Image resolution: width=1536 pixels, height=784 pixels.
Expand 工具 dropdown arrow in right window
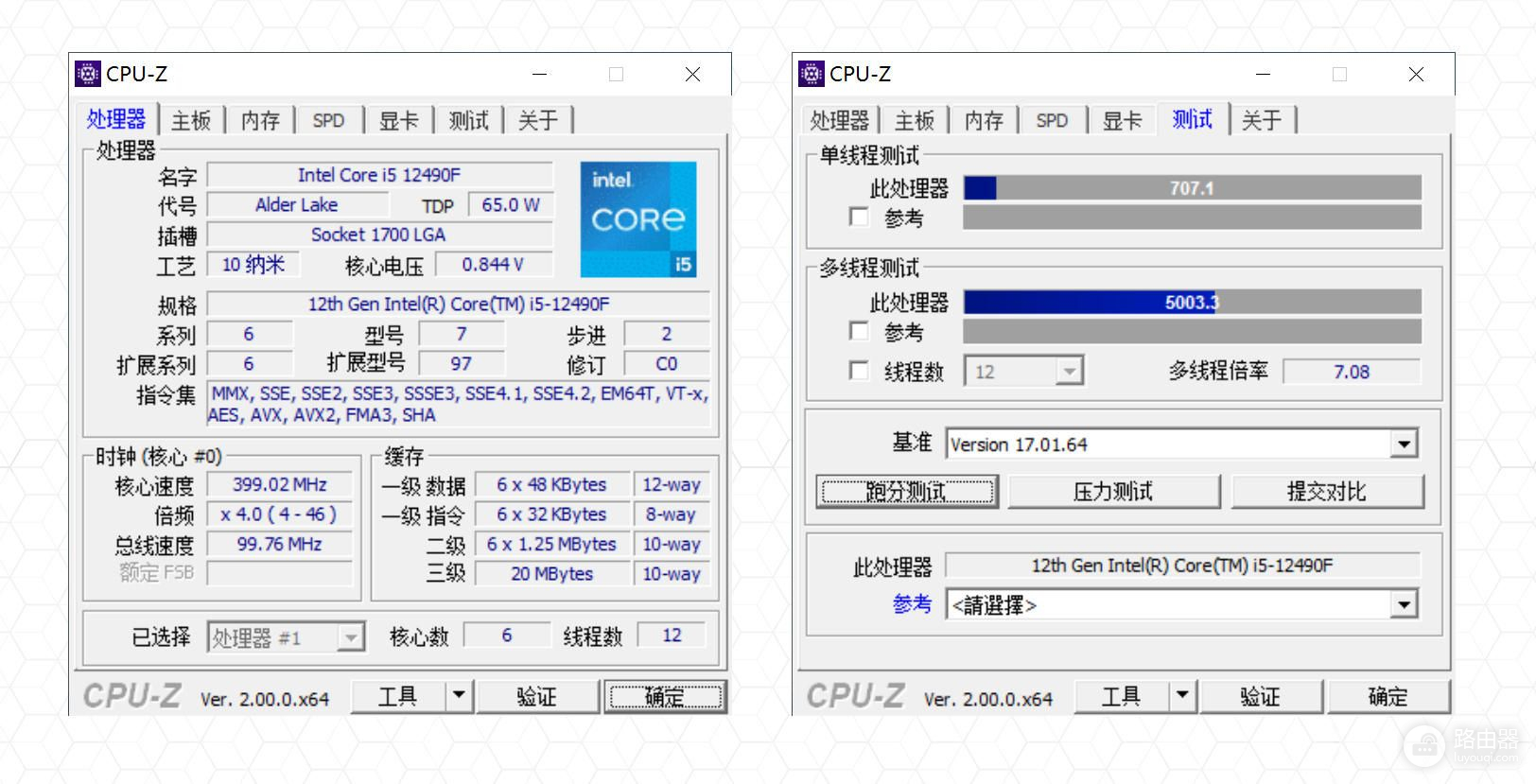[x=1182, y=697]
